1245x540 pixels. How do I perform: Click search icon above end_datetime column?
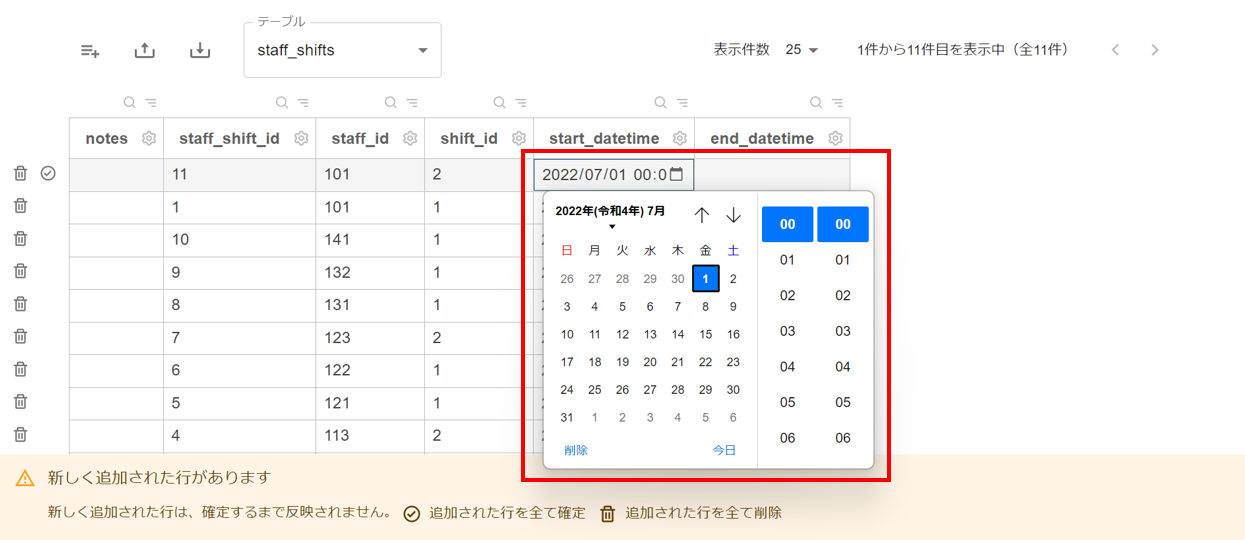[x=816, y=102]
